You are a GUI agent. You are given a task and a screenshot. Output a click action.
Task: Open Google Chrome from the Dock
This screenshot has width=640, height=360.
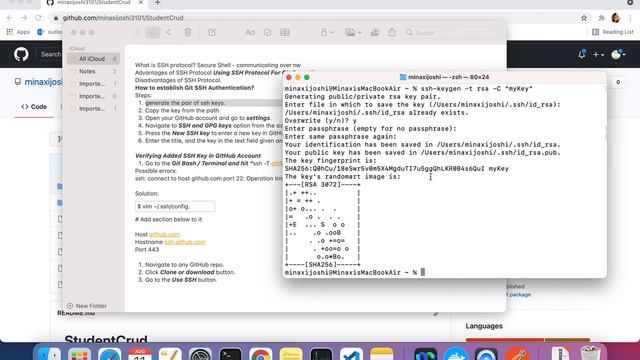[x=260, y=354]
